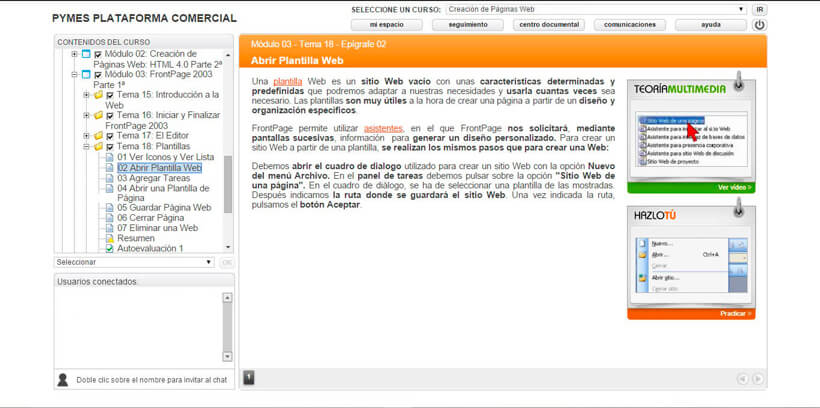Expand the Tema 15 tree node

86,95
